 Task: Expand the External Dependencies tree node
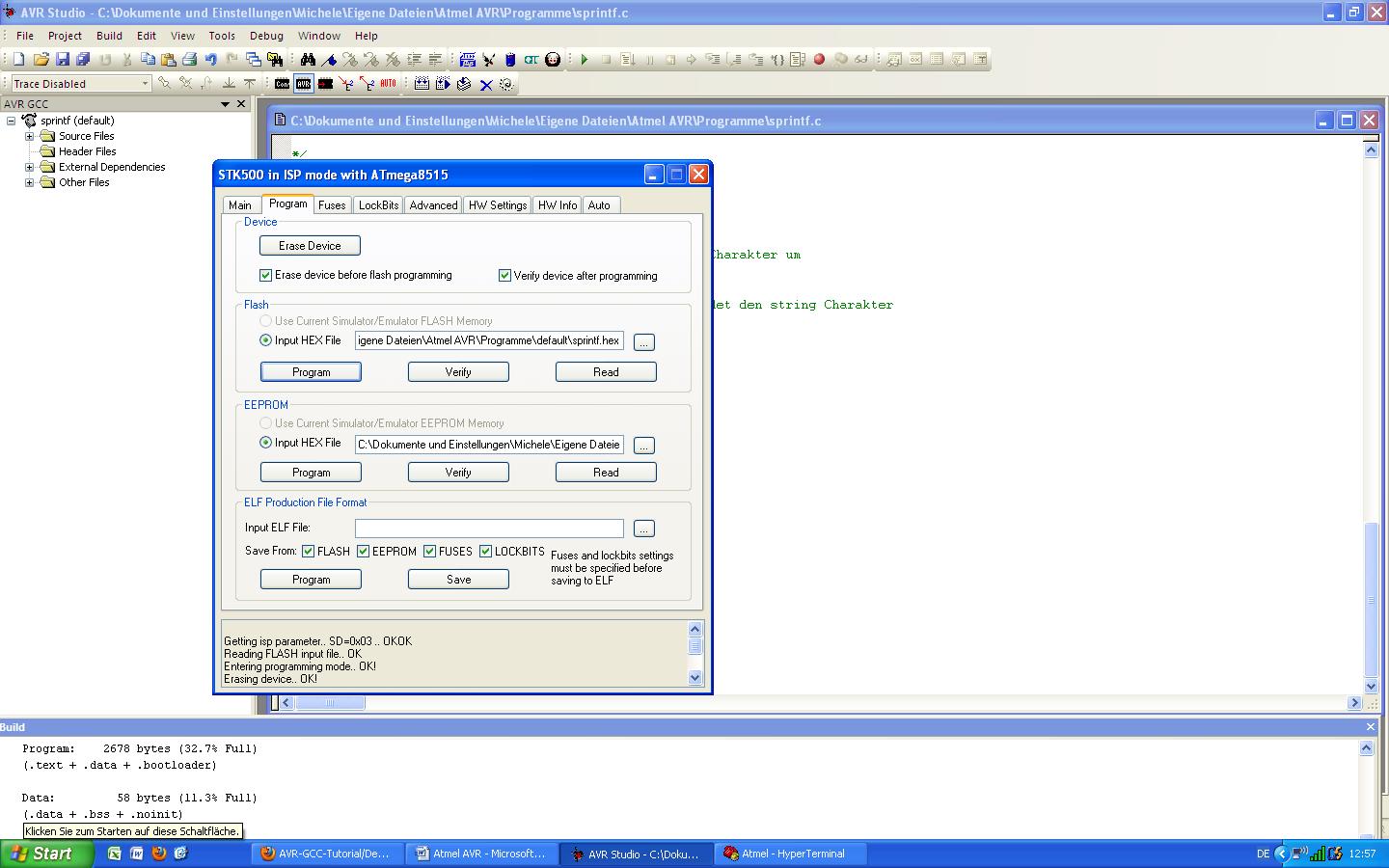click(29, 167)
